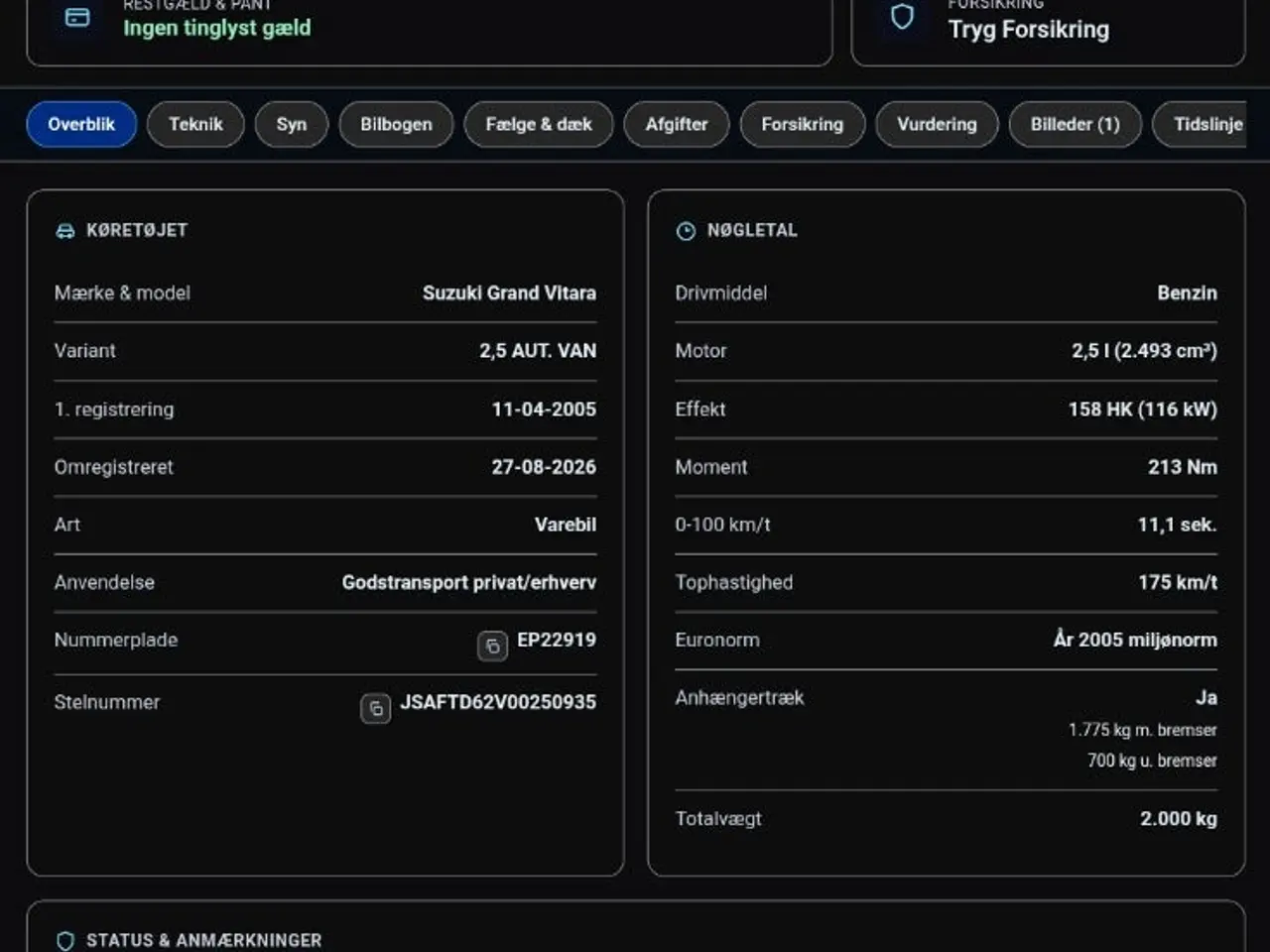Open the Forsikring tab
Image resolution: width=1270 pixels, height=952 pixels.
click(803, 124)
